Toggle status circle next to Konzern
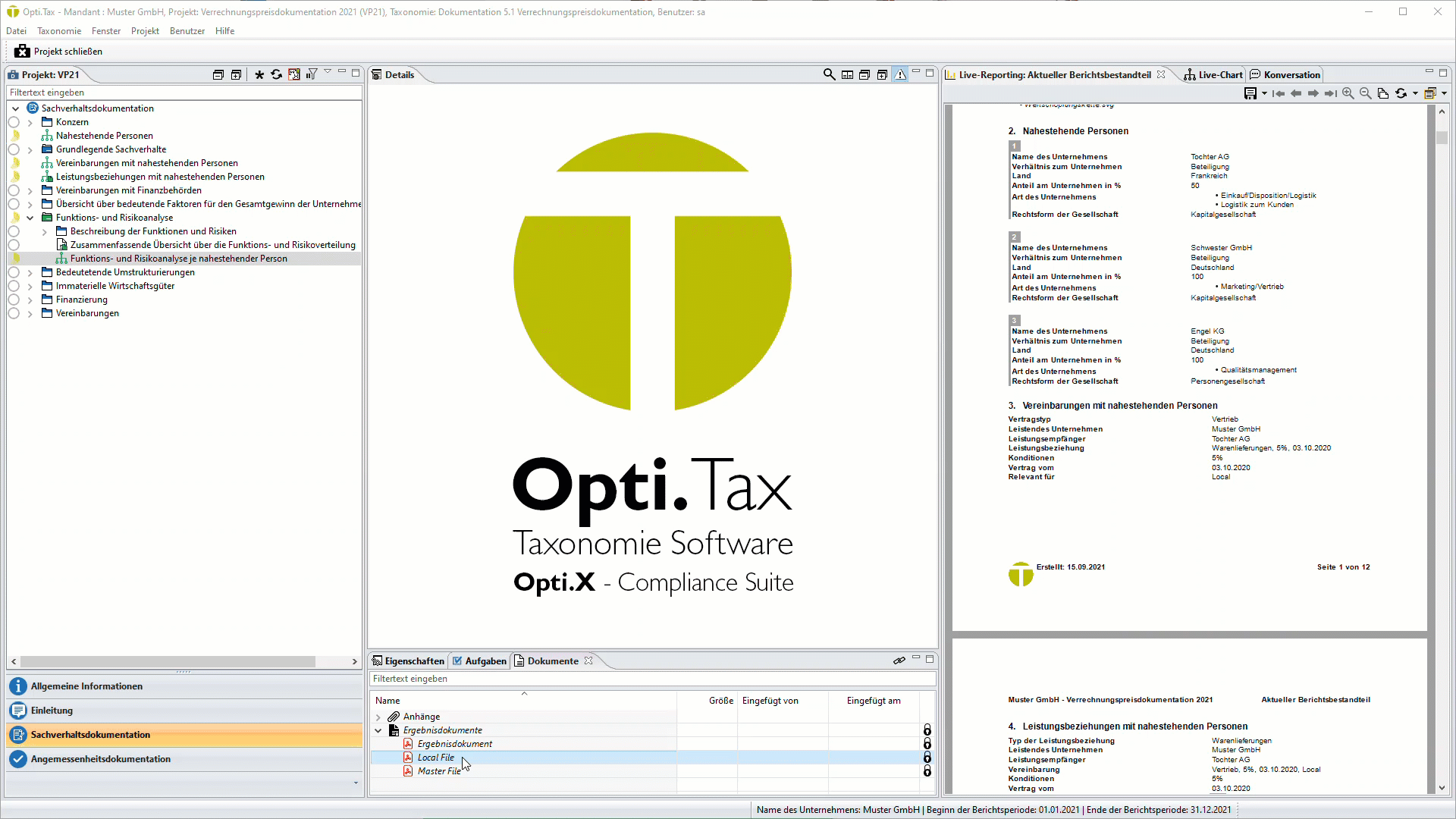 point(14,122)
